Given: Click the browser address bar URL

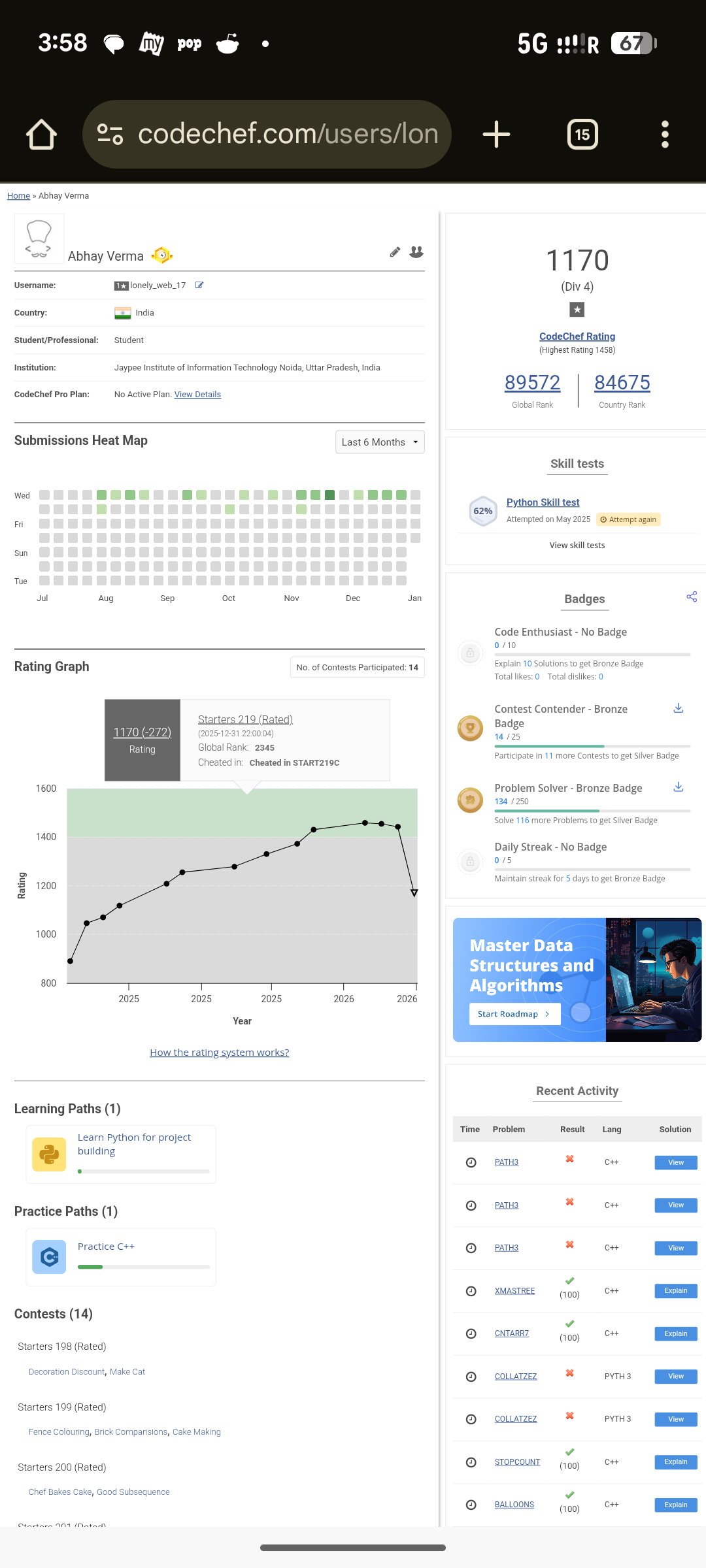Looking at the screenshot, I should (288, 134).
